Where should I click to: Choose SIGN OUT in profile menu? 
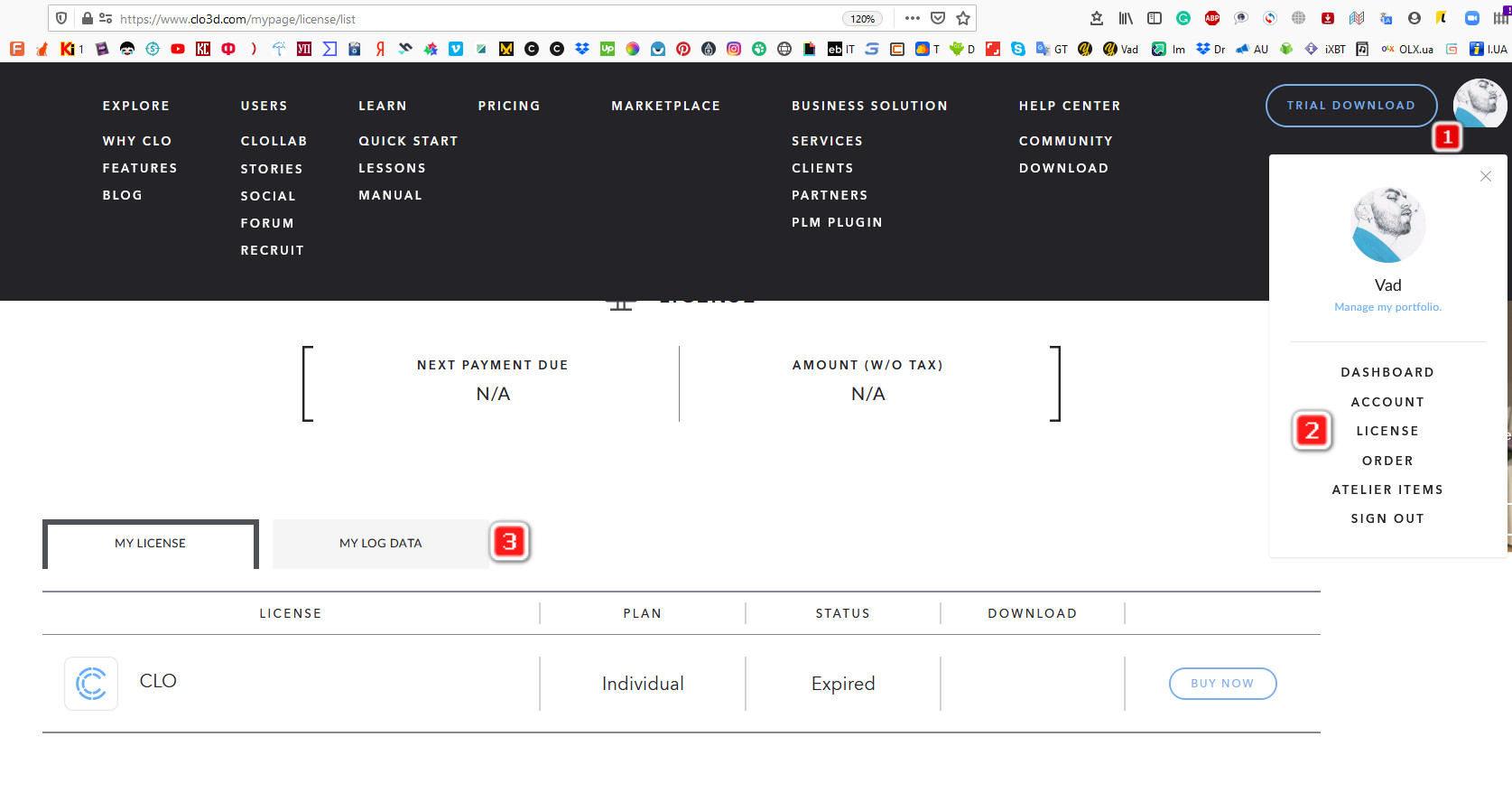pos(1387,518)
